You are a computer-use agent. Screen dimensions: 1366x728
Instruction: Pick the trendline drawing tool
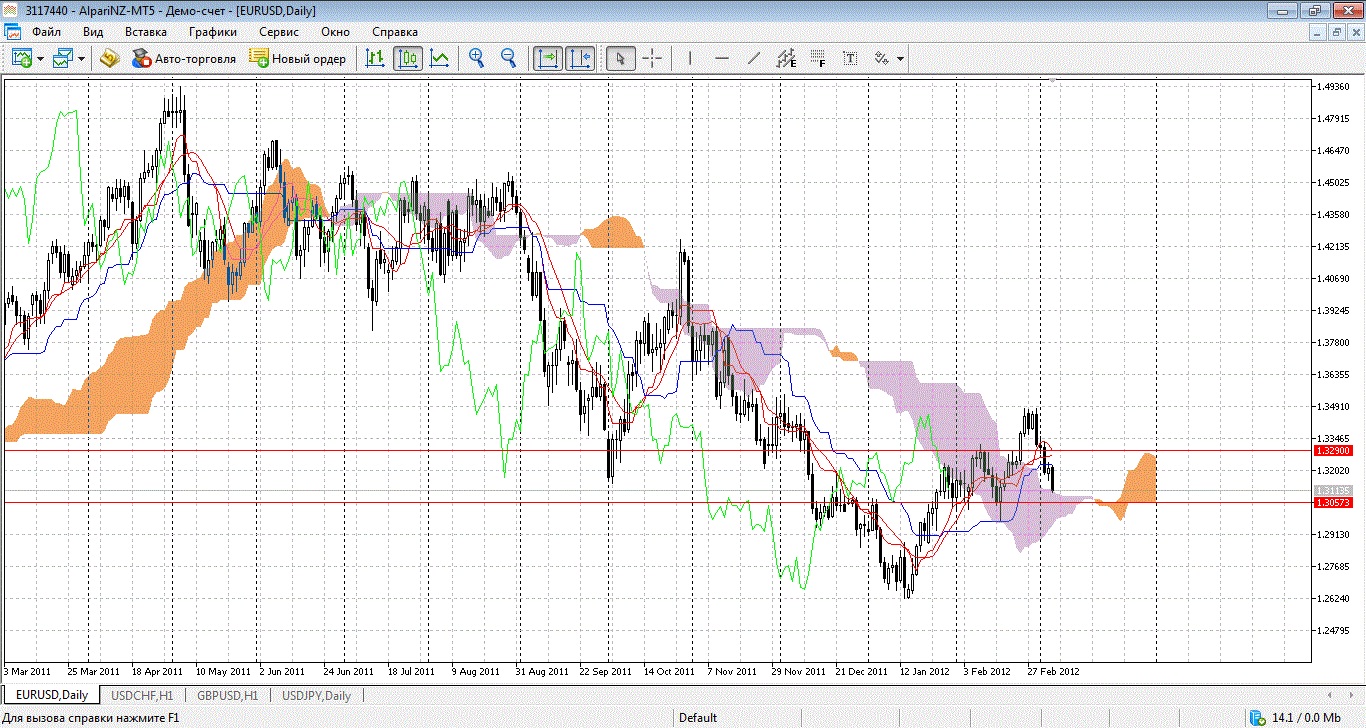(754, 58)
